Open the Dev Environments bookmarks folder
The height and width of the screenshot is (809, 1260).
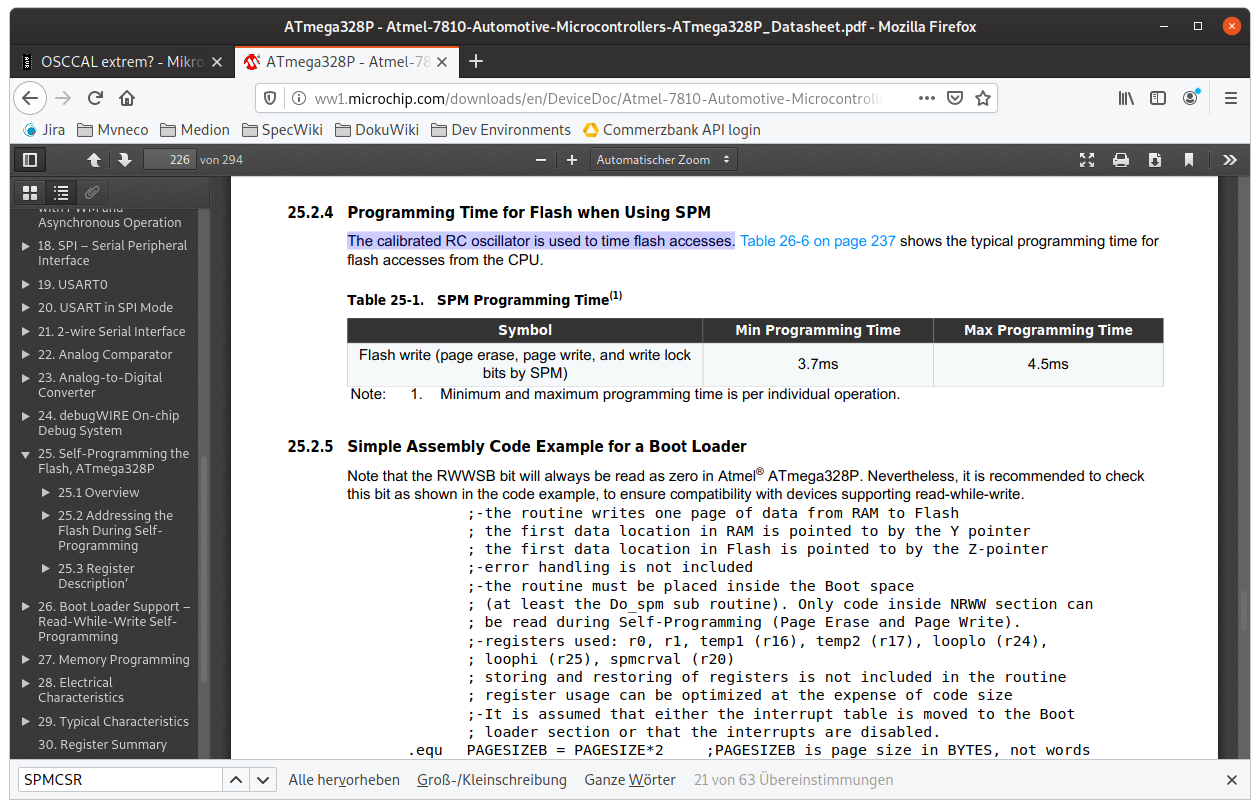(x=500, y=130)
